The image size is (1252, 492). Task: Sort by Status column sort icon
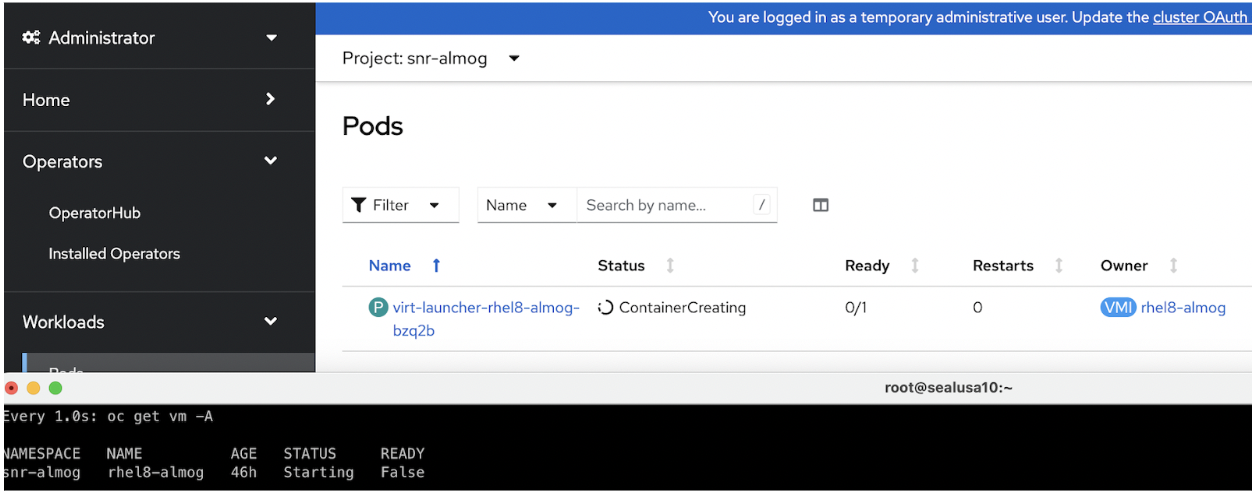point(670,266)
